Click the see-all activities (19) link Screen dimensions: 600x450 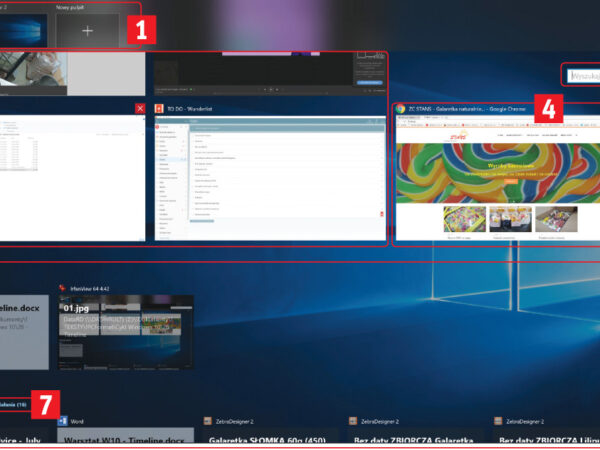tap(14, 403)
